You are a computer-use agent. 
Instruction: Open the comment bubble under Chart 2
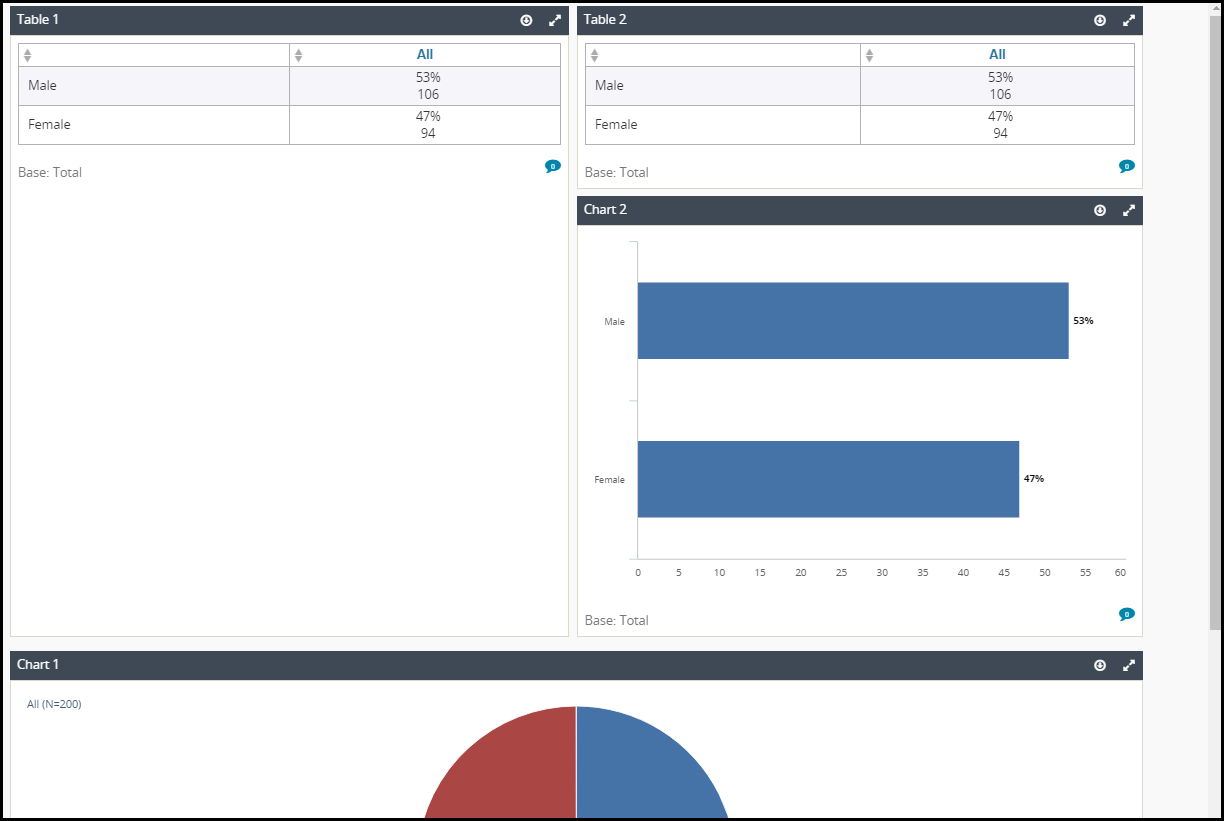[1127, 614]
